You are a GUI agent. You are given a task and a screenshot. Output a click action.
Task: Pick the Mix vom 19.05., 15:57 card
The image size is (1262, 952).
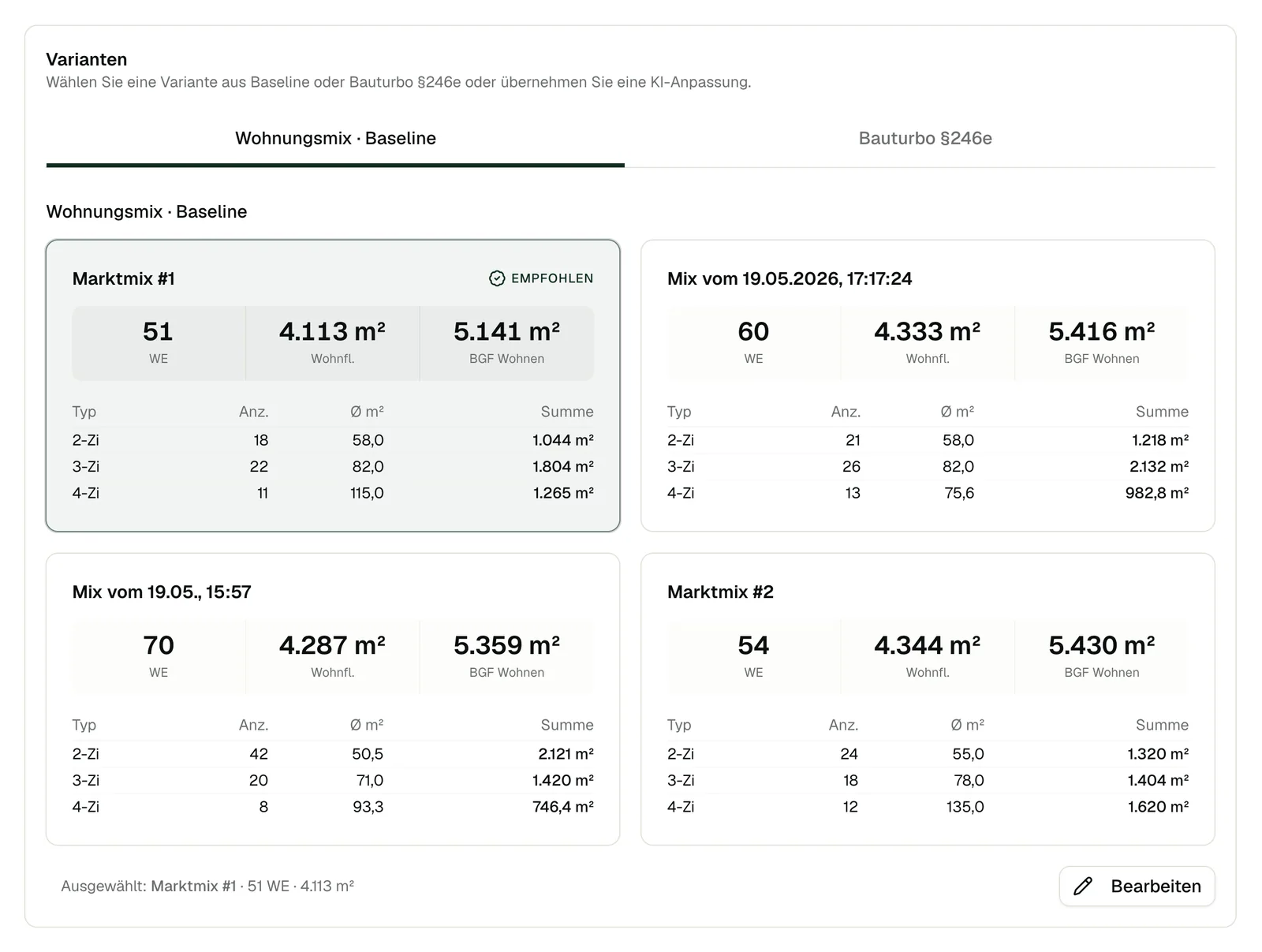[x=333, y=699]
